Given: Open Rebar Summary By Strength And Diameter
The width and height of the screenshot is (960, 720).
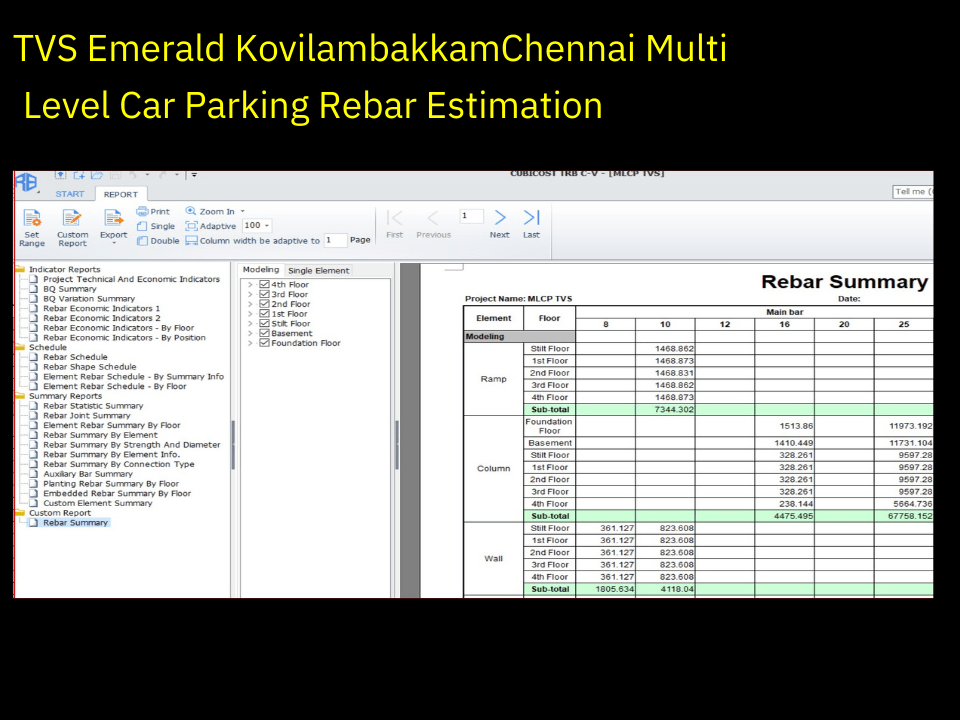Looking at the screenshot, I should point(132,444).
